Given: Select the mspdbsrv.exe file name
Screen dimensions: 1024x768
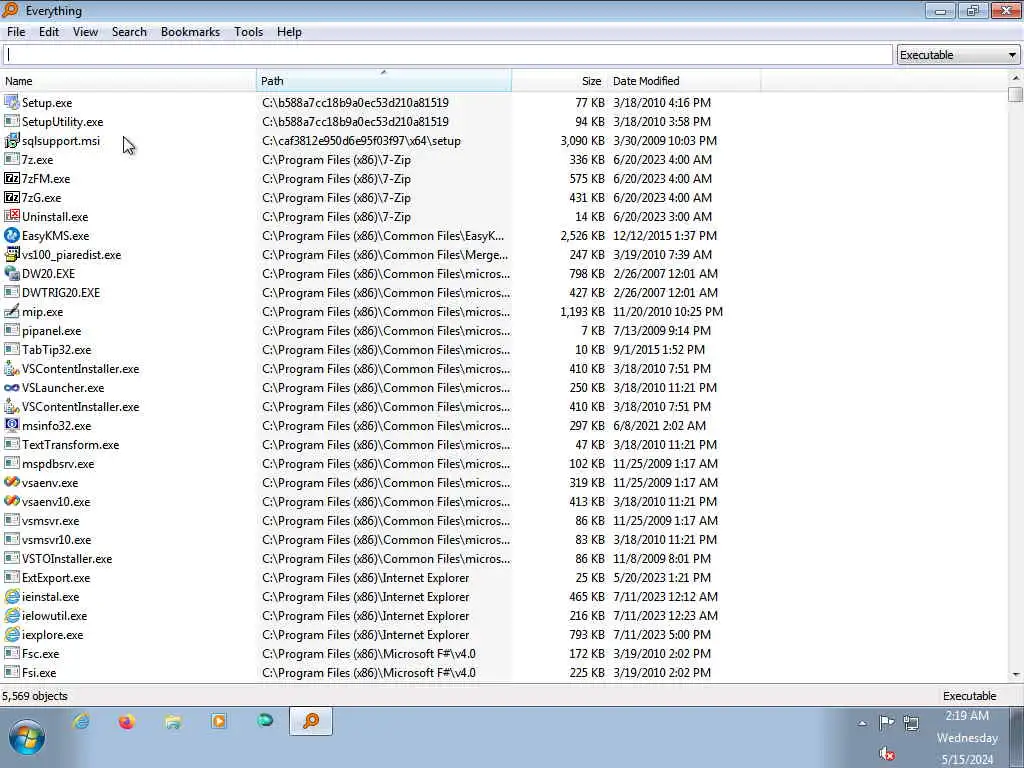Looking at the screenshot, I should (58, 463).
